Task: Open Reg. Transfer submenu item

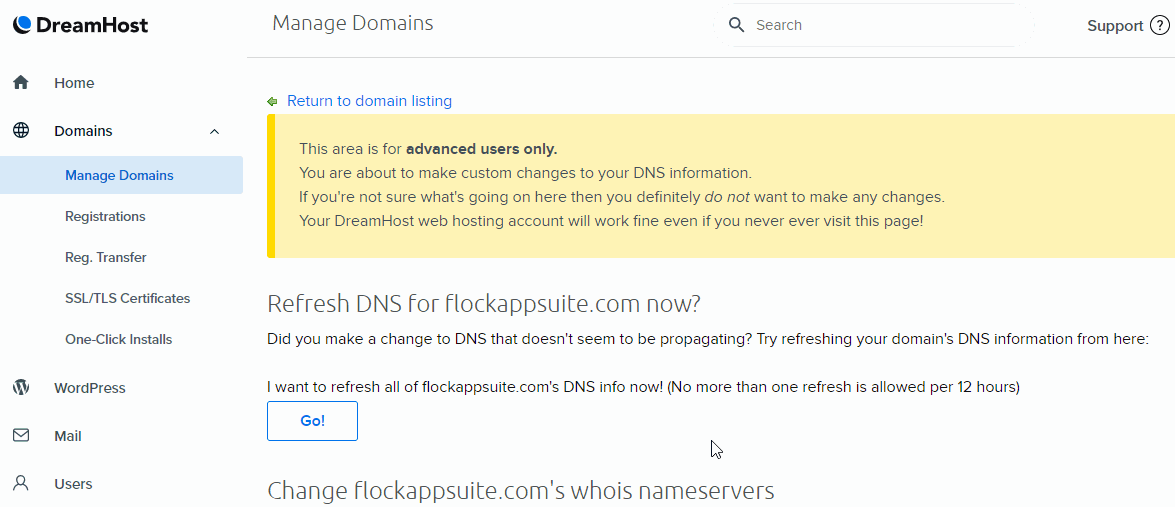Action: 106,258
